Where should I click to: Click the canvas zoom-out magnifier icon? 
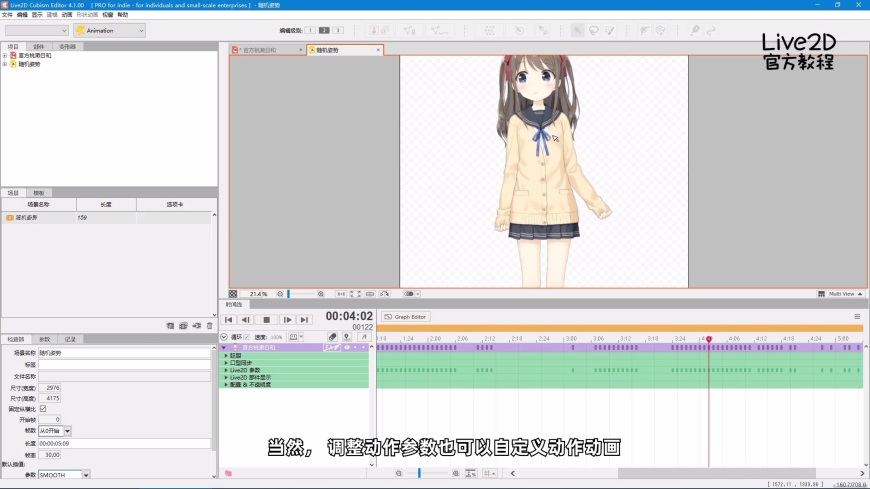click(280, 294)
